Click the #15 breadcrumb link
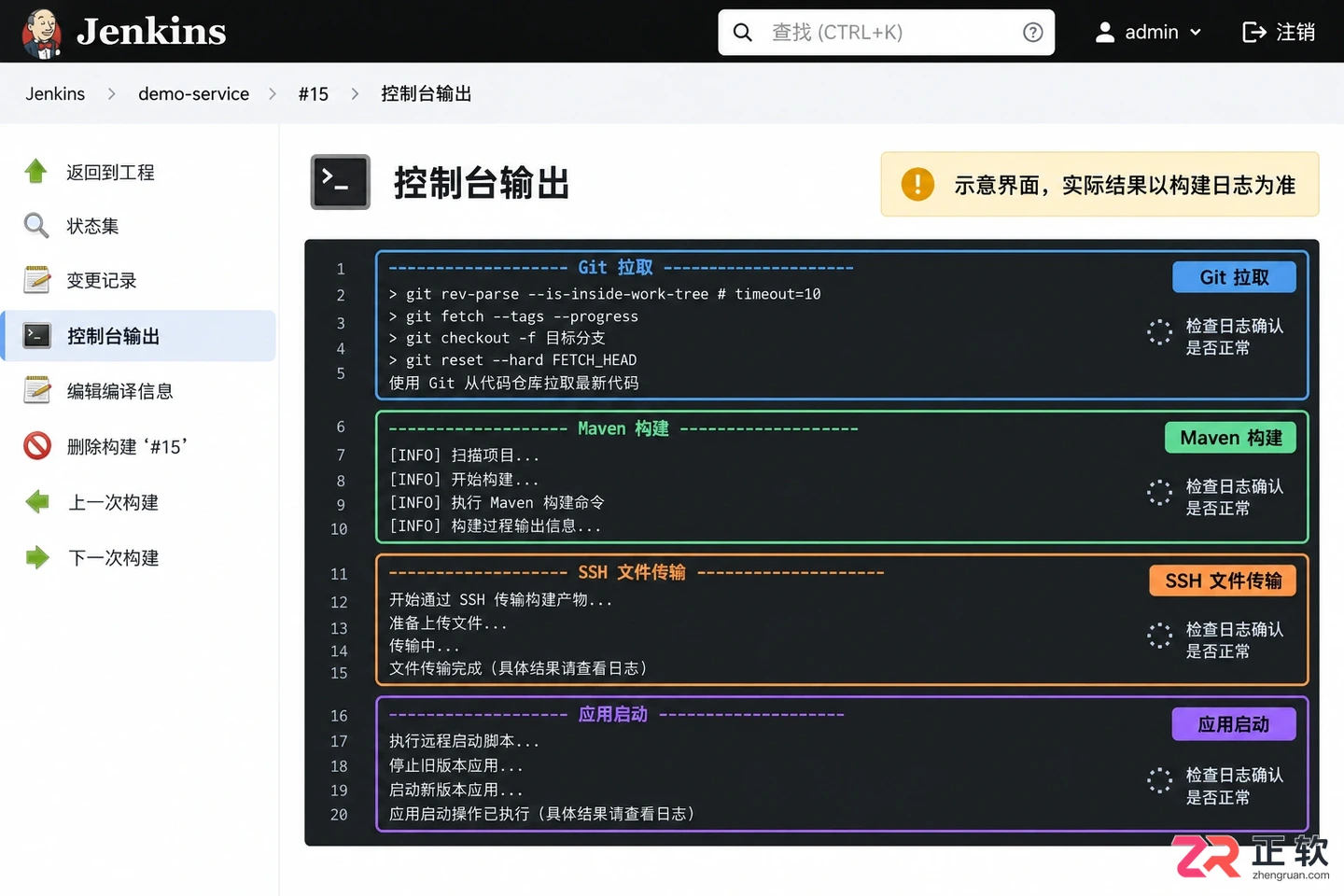Screen dimensions: 1344x896 pyautogui.click(x=314, y=94)
